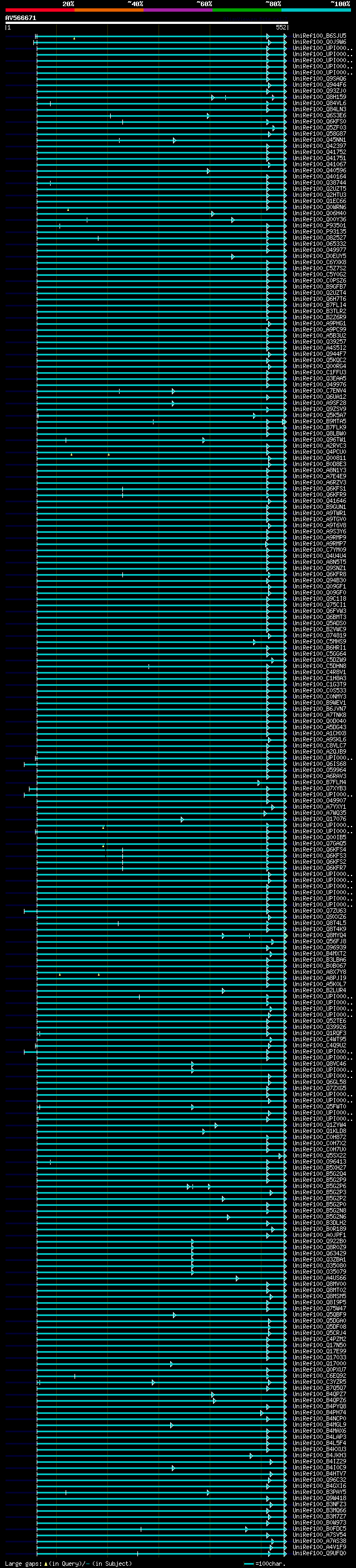Click hit label UniRef100_Q17076

(319, 819)
